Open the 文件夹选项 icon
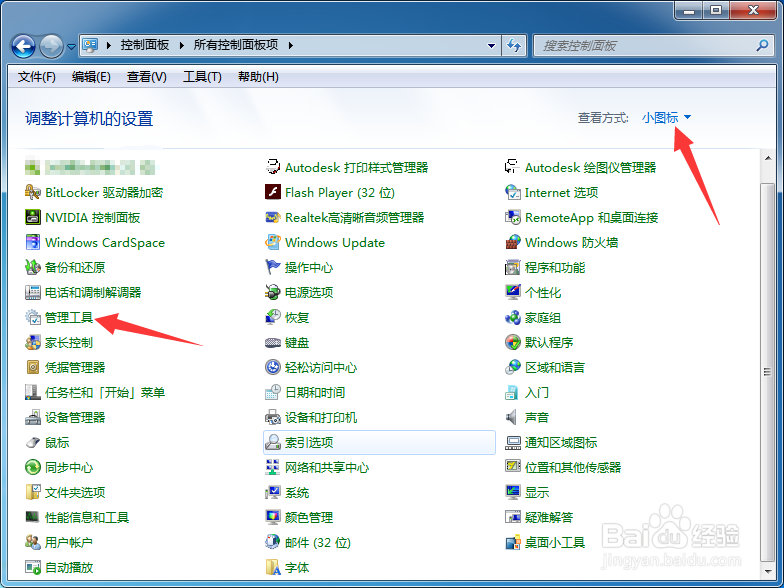784x588 pixels. 32,492
